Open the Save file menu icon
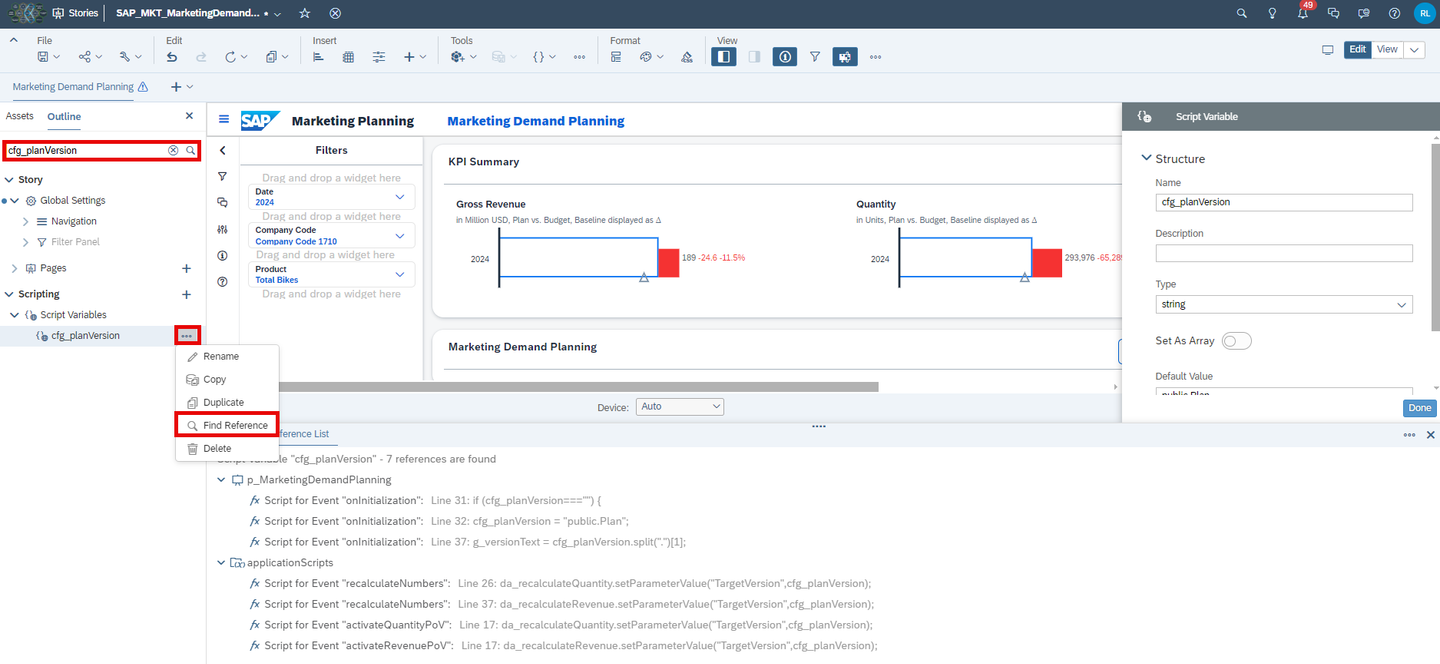 click(x=43, y=57)
